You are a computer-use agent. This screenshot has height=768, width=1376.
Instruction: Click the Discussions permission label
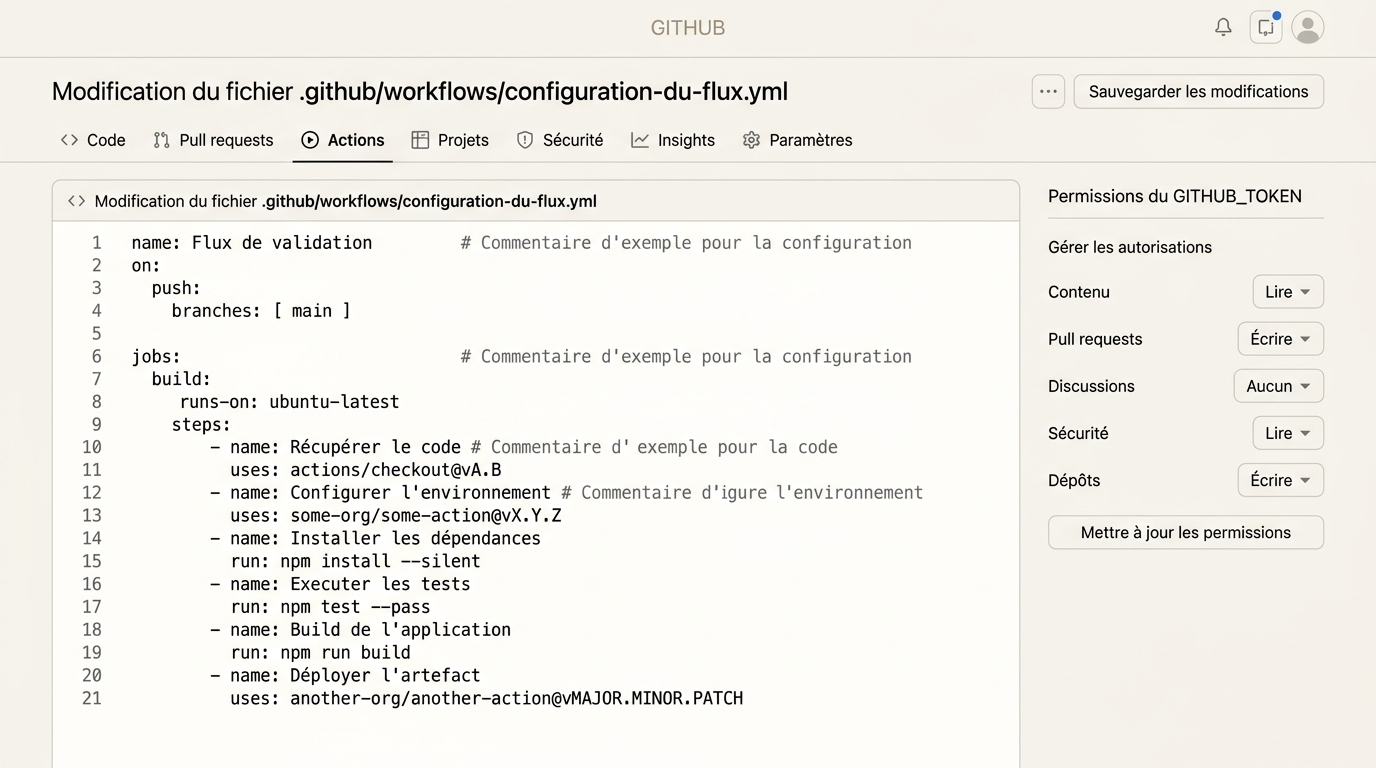pyautogui.click(x=1091, y=386)
